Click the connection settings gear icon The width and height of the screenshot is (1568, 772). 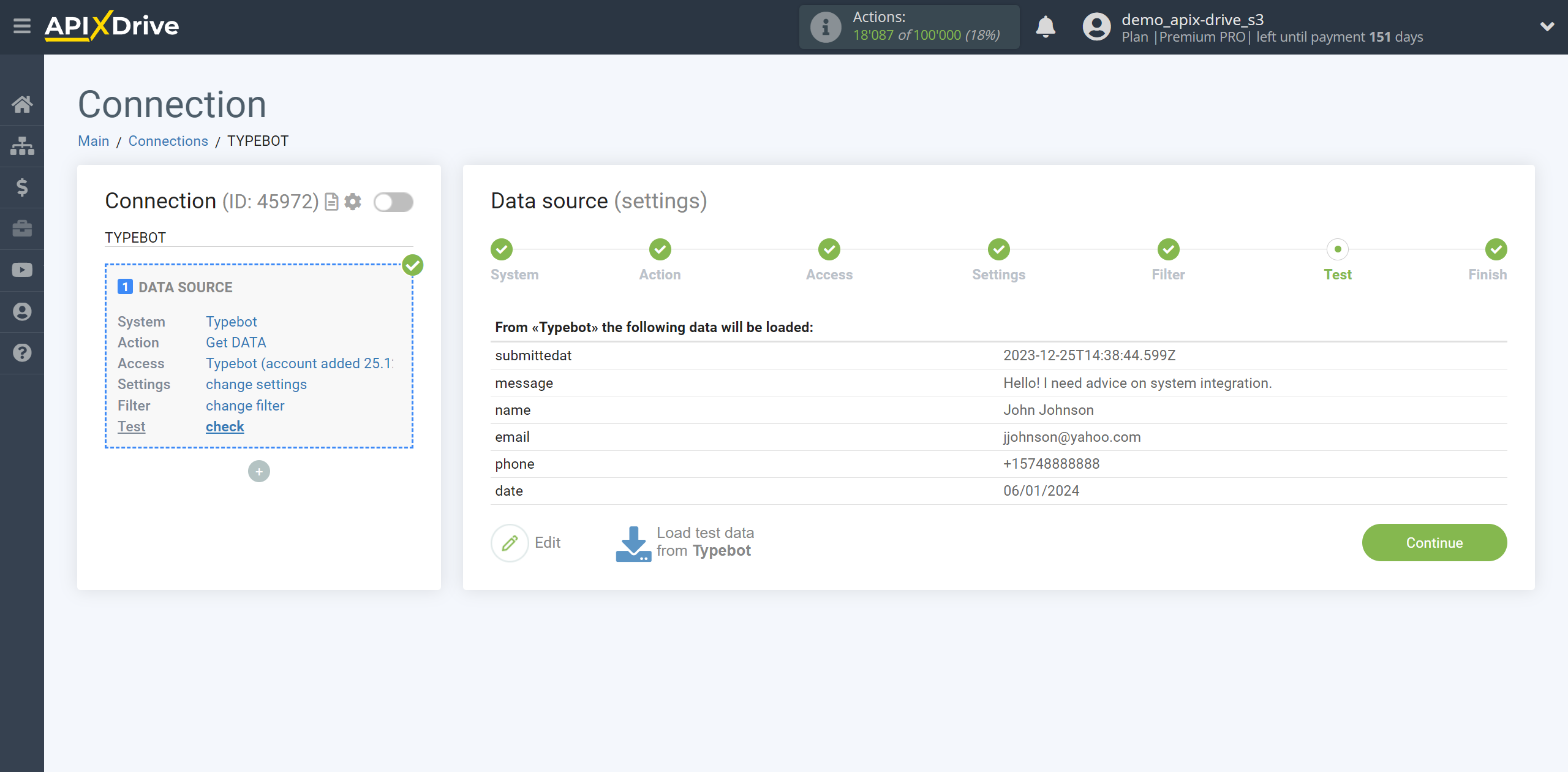tap(353, 201)
